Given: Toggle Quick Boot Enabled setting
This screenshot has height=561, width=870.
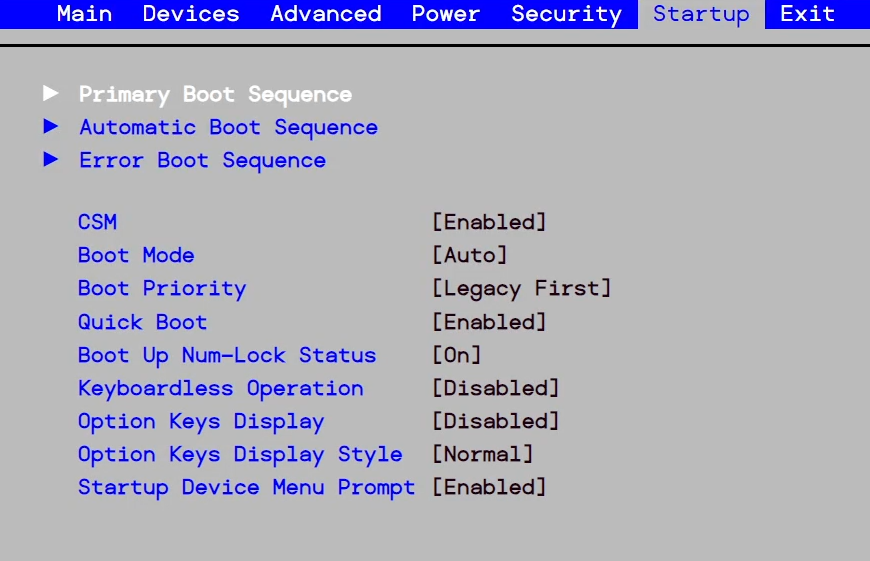Looking at the screenshot, I should pos(489,322).
